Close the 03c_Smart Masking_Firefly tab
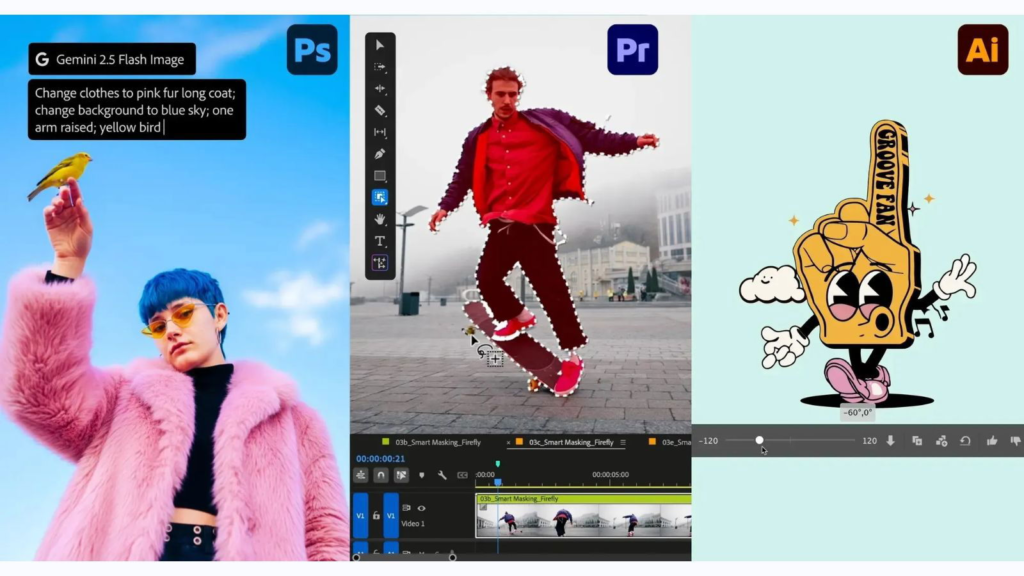Image resolution: width=1024 pixels, height=576 pixels. [x=508, y=442]
